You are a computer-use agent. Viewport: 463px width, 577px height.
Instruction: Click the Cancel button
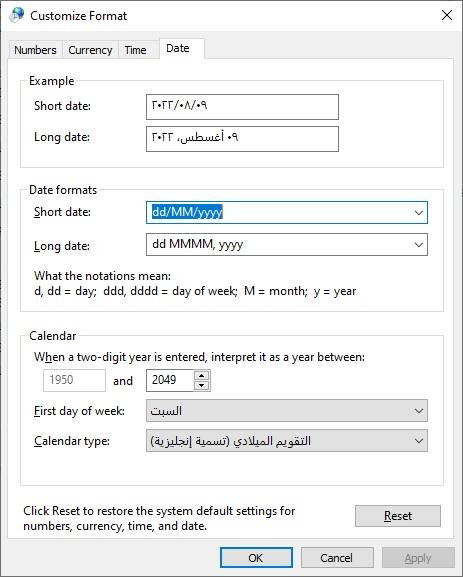click(337, 557)
